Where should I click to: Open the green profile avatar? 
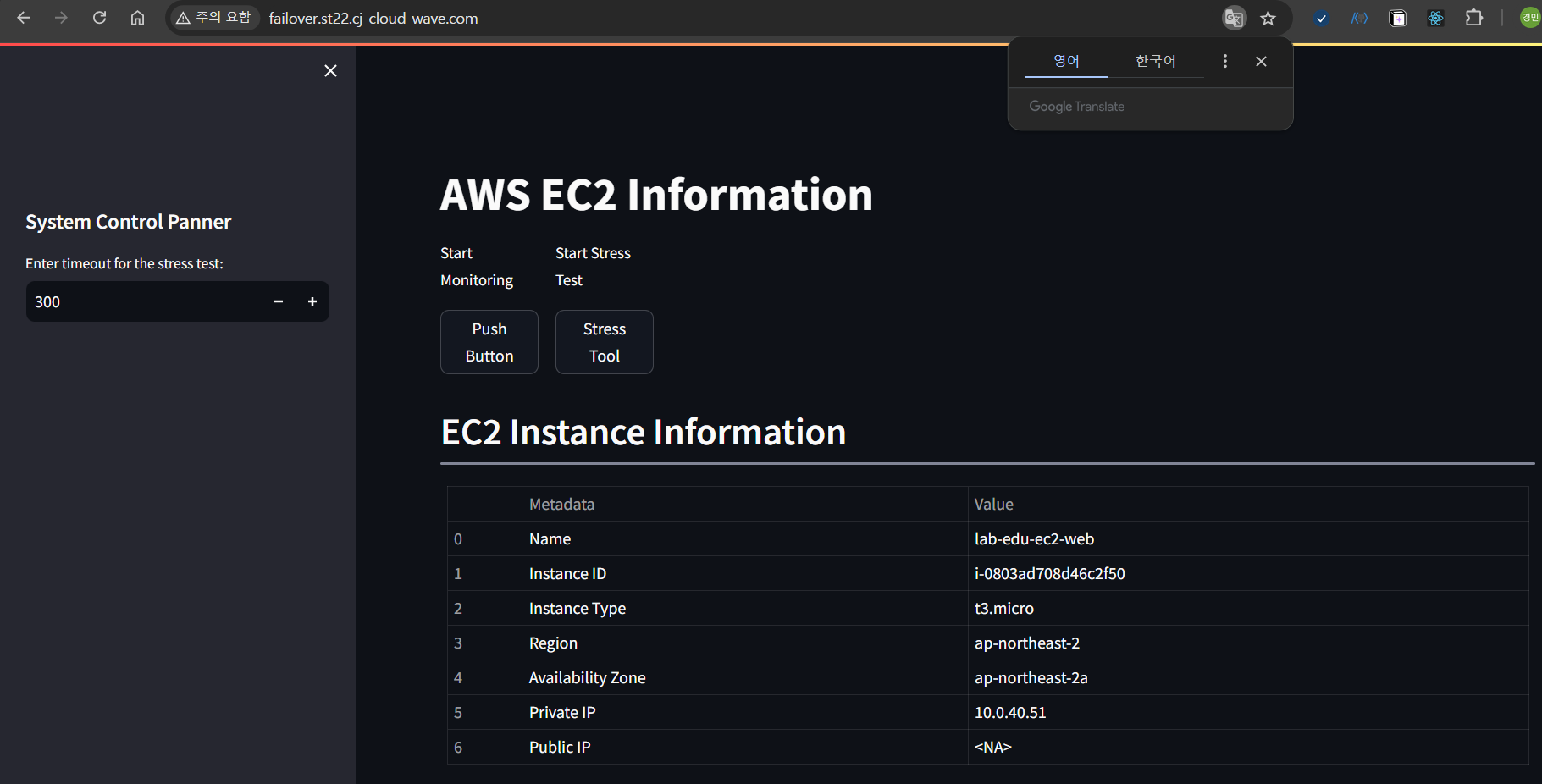point(1530,18)
